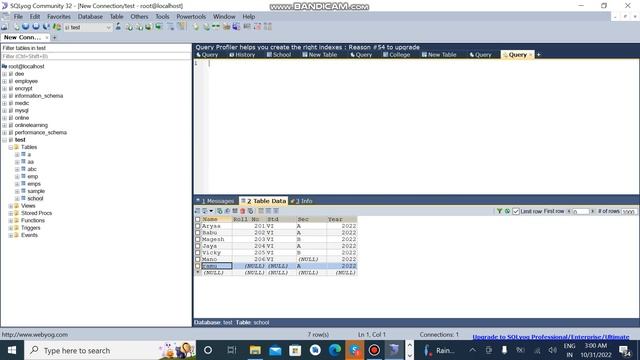
Task: Create a new connection from the toolbar
Action: (4, 27)
